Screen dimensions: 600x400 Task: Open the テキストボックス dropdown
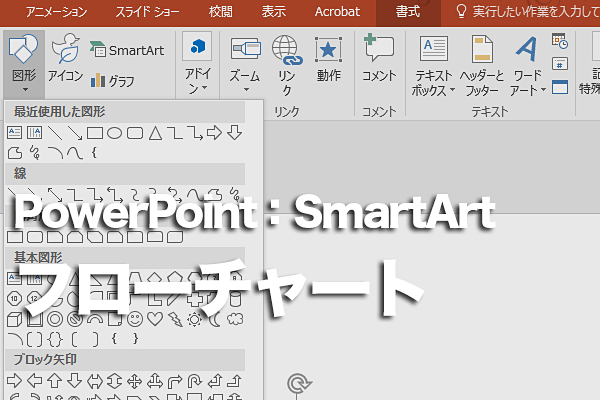click(434, 65)
